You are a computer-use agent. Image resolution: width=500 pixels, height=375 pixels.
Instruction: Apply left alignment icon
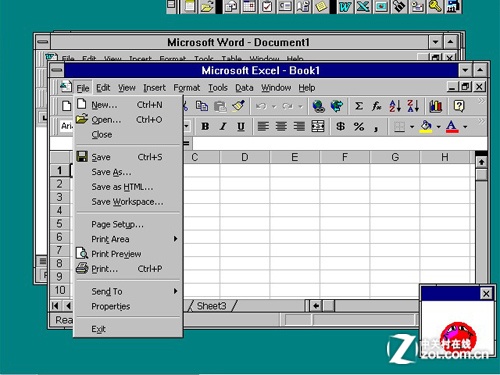pyautogui.click(x=263, y=126)
